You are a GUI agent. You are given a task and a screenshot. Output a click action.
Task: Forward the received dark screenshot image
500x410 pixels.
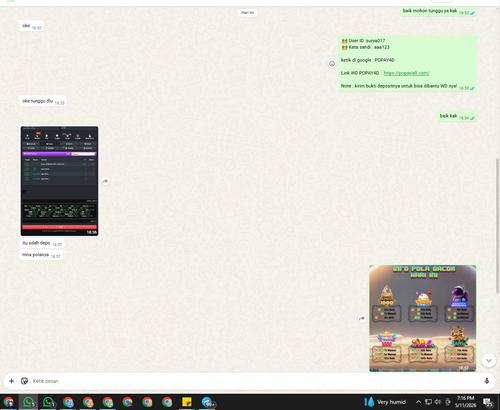105,181
